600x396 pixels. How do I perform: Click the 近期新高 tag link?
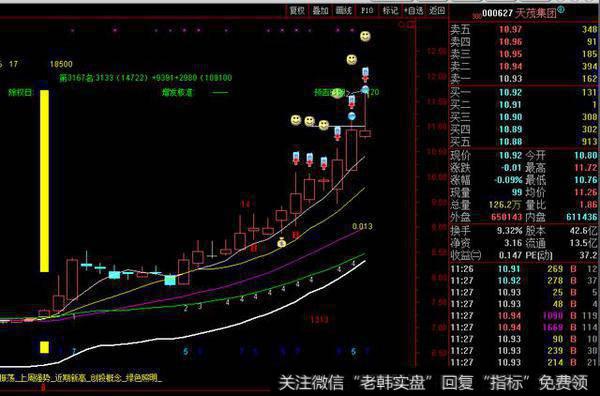[x=70, y=378]
